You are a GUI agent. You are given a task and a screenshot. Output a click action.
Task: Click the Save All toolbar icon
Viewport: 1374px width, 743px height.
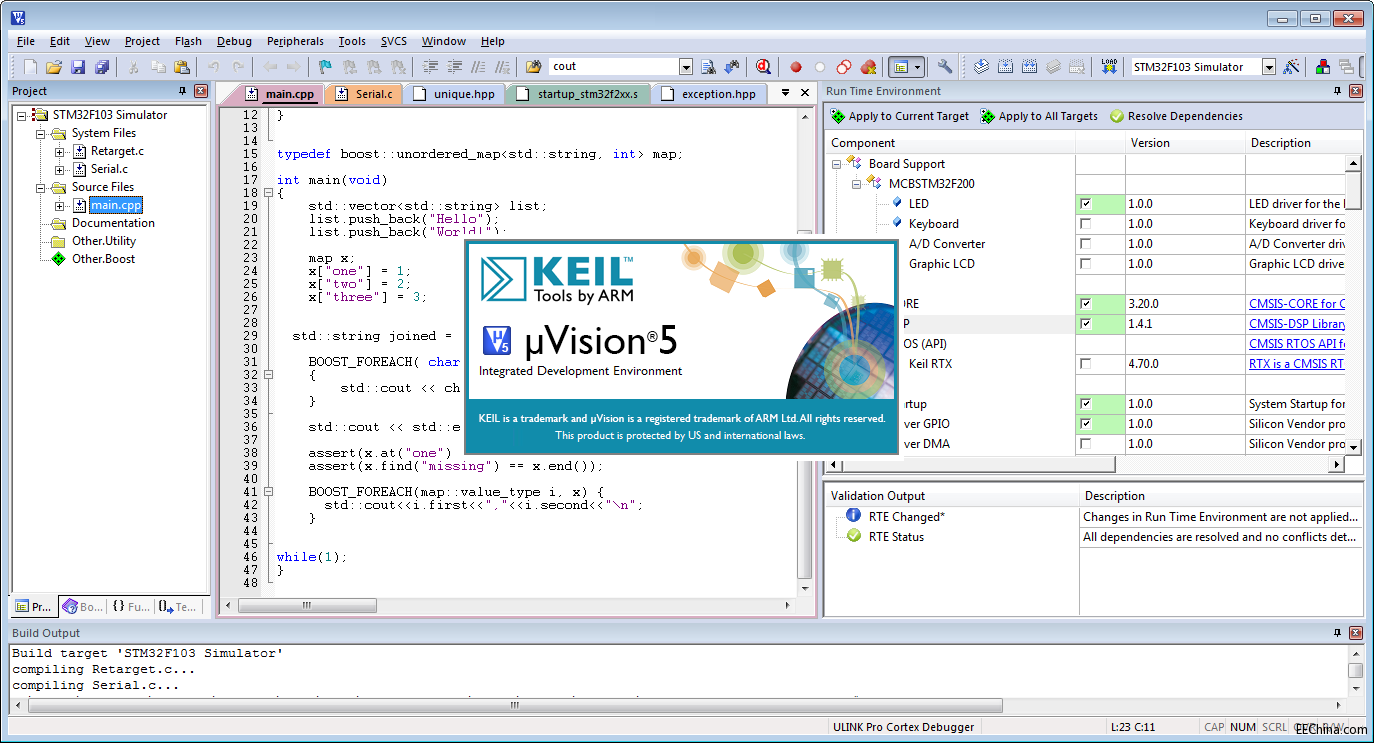tap(102, 67)
